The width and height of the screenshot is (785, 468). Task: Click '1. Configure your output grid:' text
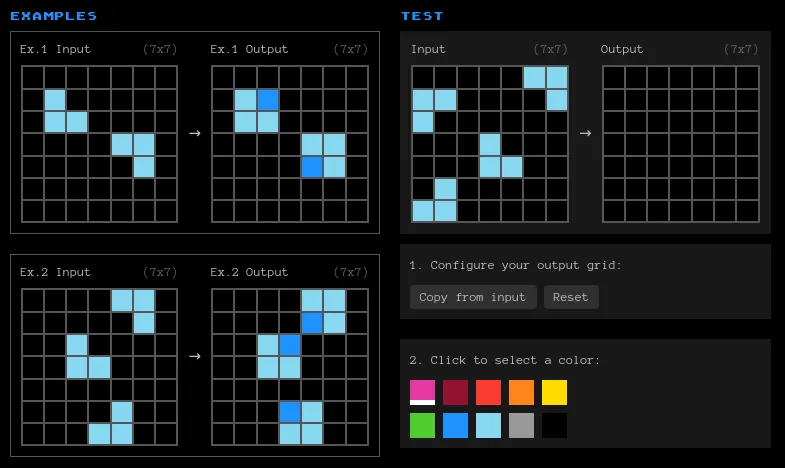[x=515, y=265]
